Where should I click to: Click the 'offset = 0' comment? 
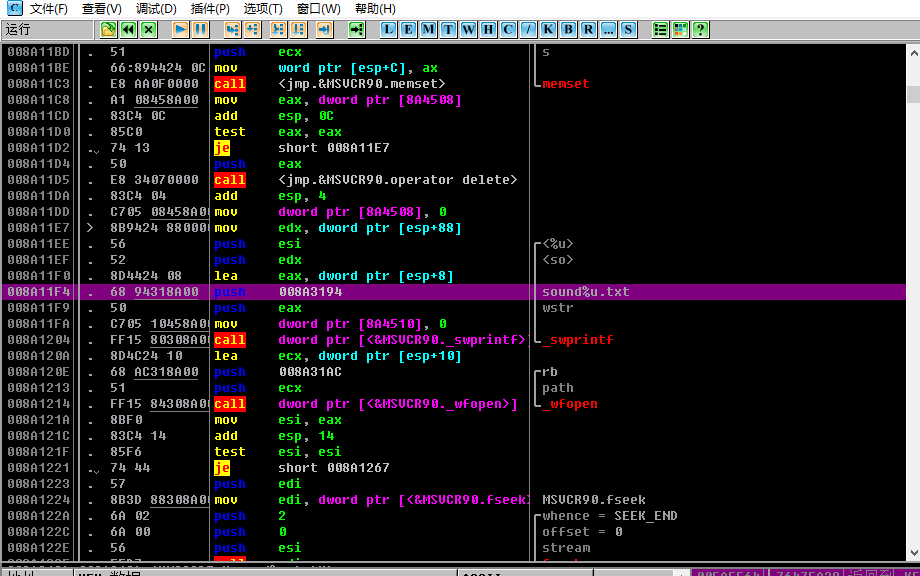[x=582, y=531]
